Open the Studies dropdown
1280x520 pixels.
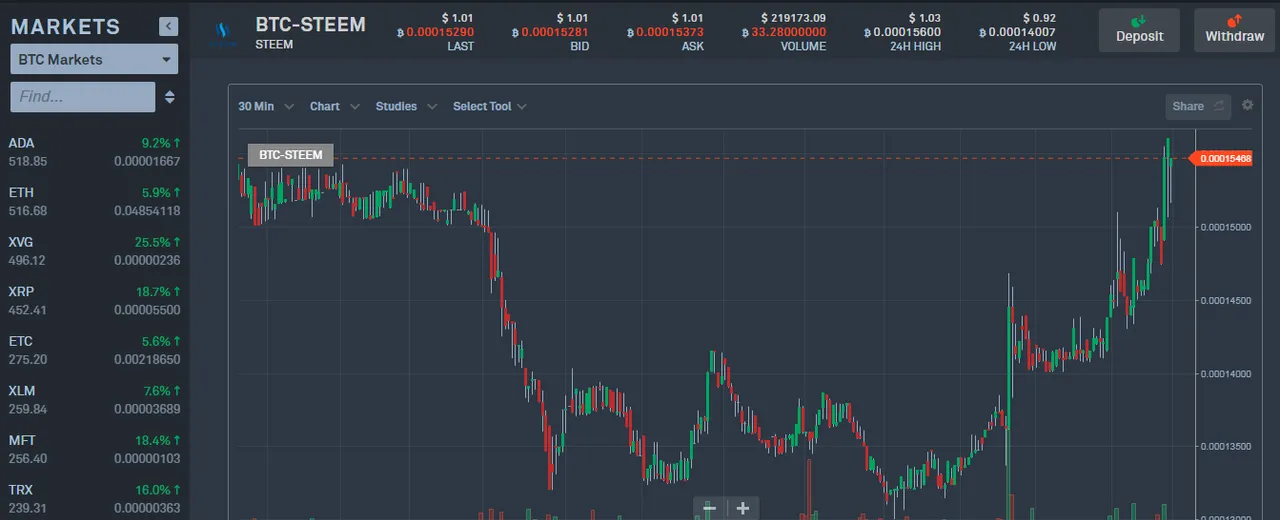point(406,106)
